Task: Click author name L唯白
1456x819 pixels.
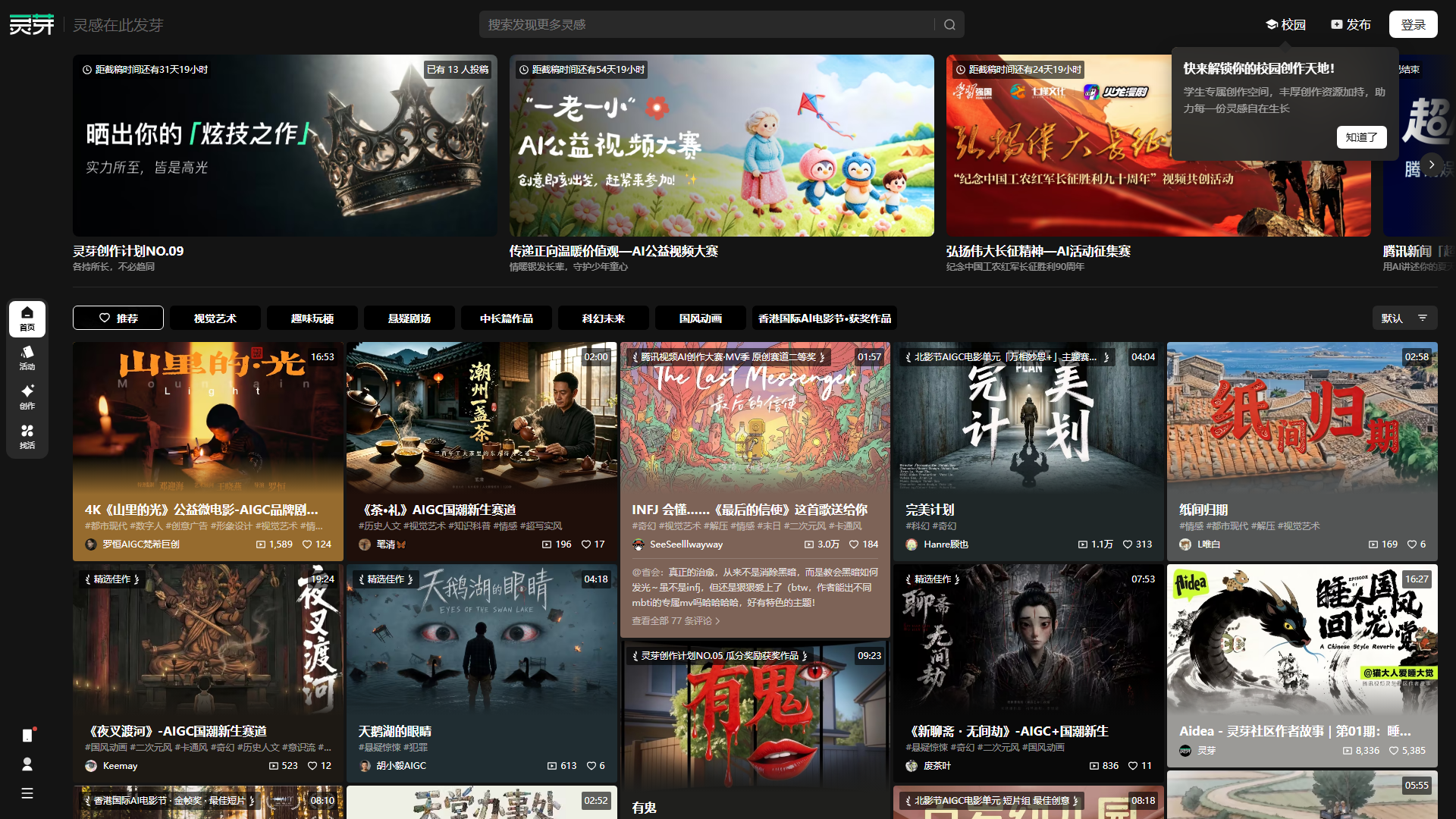Action: [x=1209, y=544]
